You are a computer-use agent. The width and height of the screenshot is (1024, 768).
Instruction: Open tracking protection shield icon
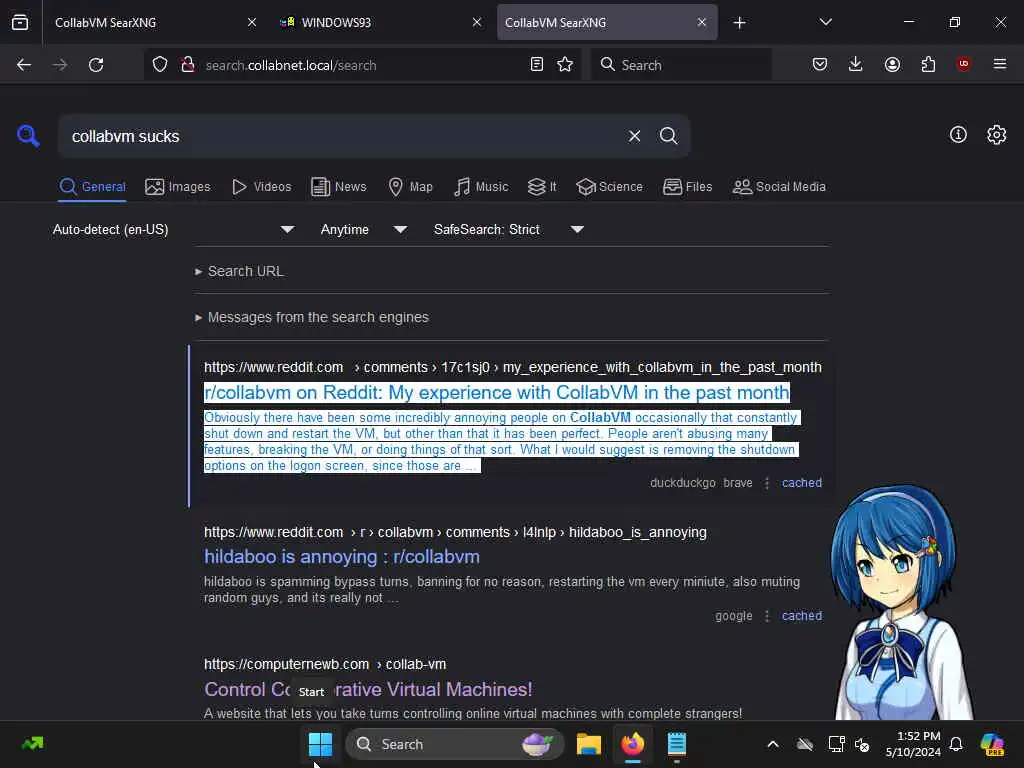pyautogui.click(x=160, y=65)
